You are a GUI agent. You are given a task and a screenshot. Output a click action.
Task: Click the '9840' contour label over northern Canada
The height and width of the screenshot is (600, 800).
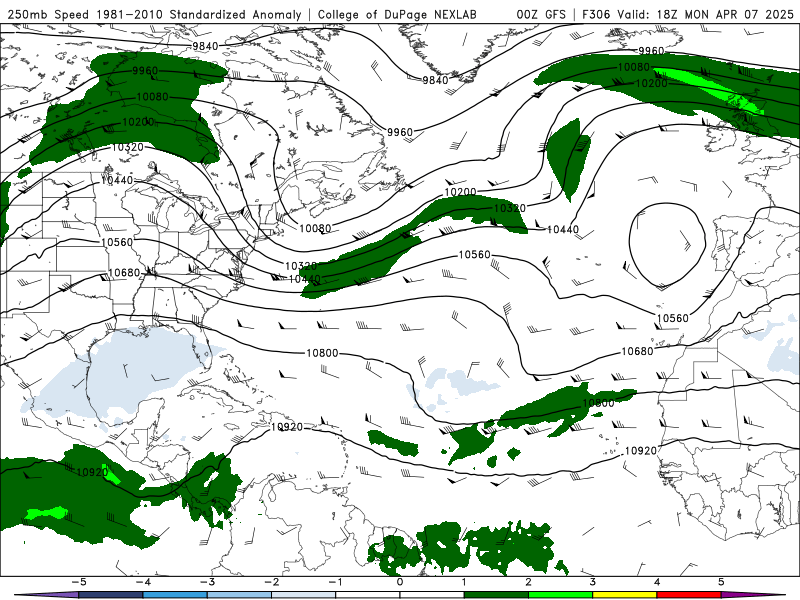pos(205,46)
